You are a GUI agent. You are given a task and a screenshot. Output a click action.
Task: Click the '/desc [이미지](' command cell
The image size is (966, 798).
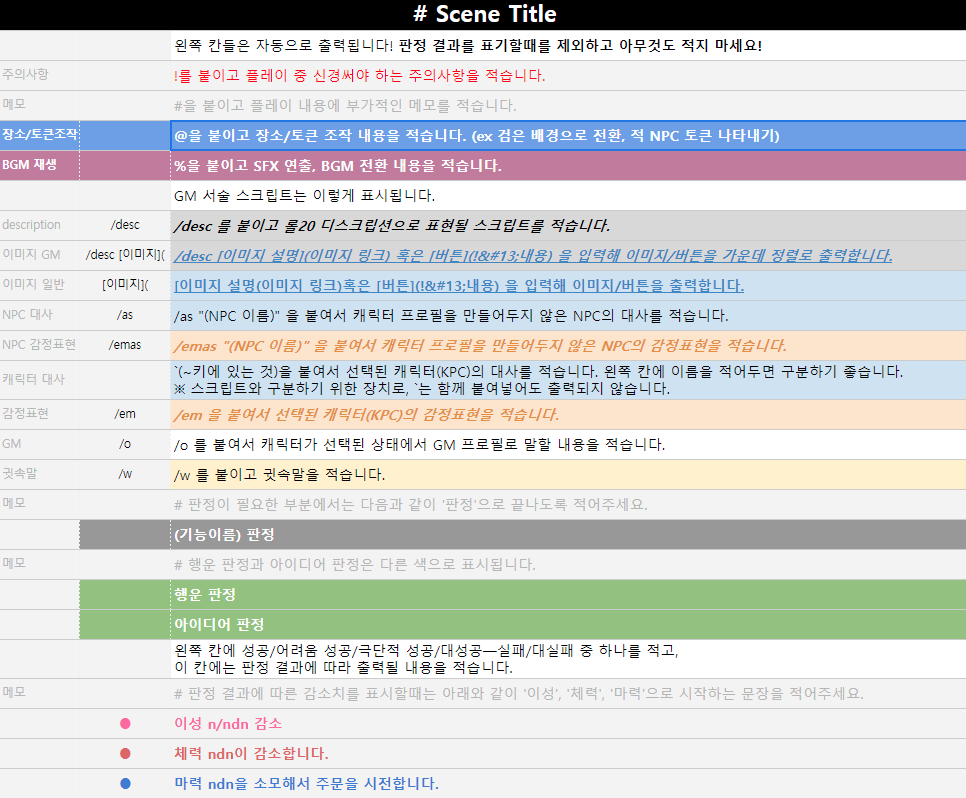125,255
